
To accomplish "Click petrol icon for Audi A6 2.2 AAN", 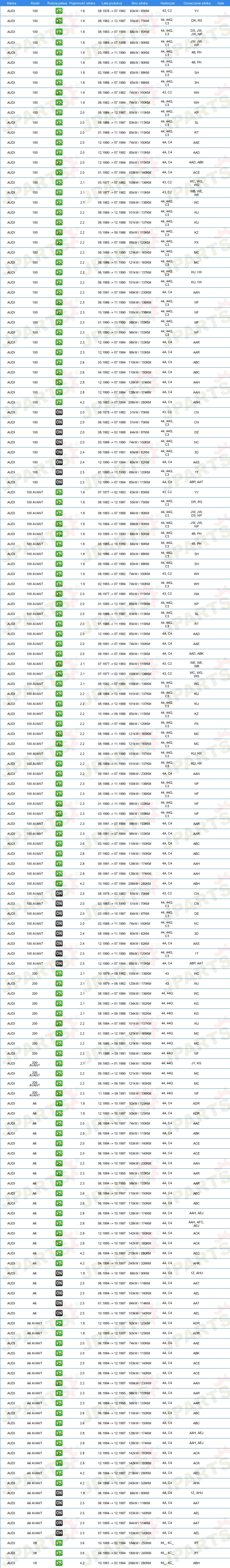I will (59, 1163).
